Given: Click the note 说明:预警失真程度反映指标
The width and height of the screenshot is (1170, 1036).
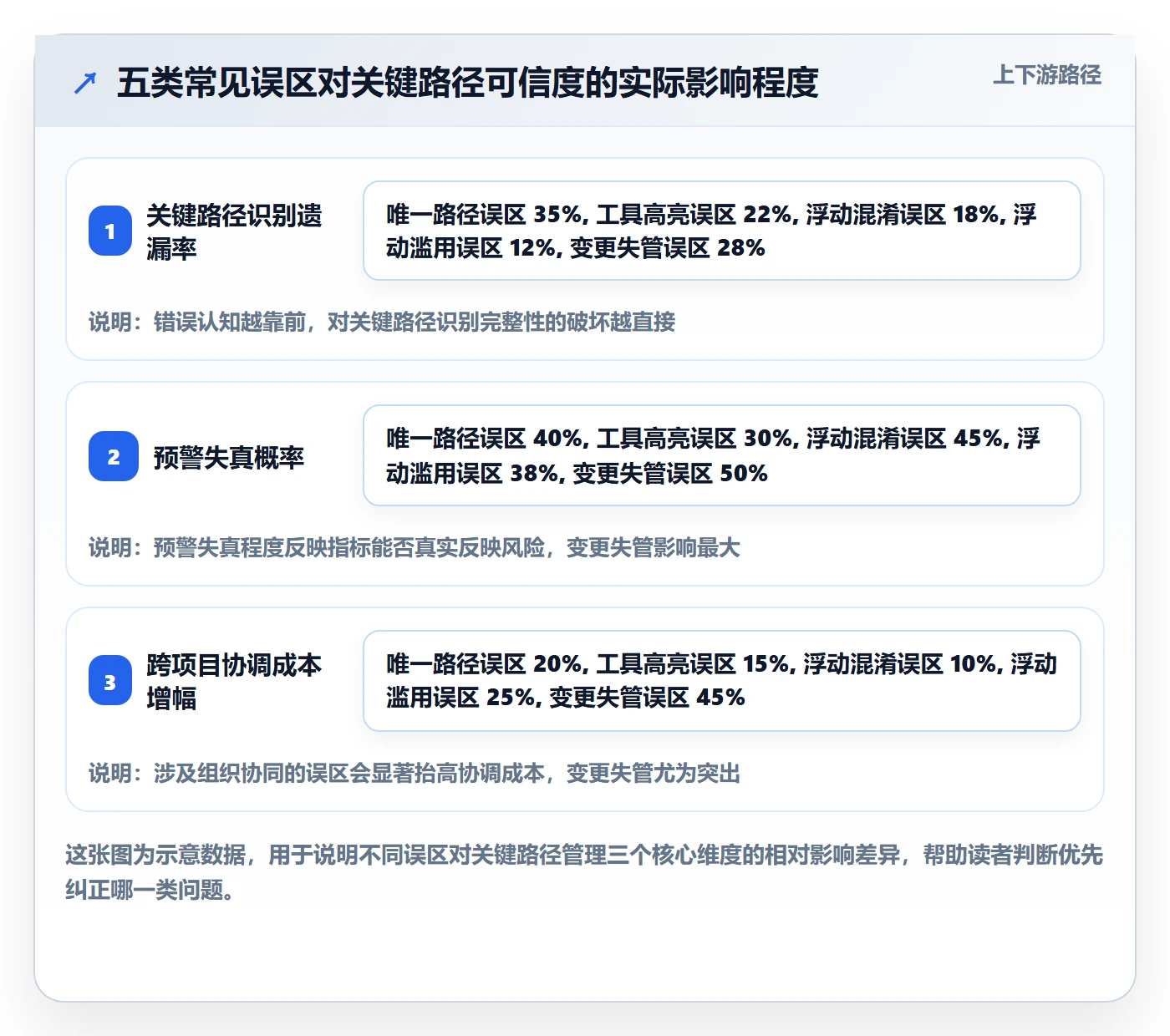Looking at the screenshot, I should coord(415,548).
